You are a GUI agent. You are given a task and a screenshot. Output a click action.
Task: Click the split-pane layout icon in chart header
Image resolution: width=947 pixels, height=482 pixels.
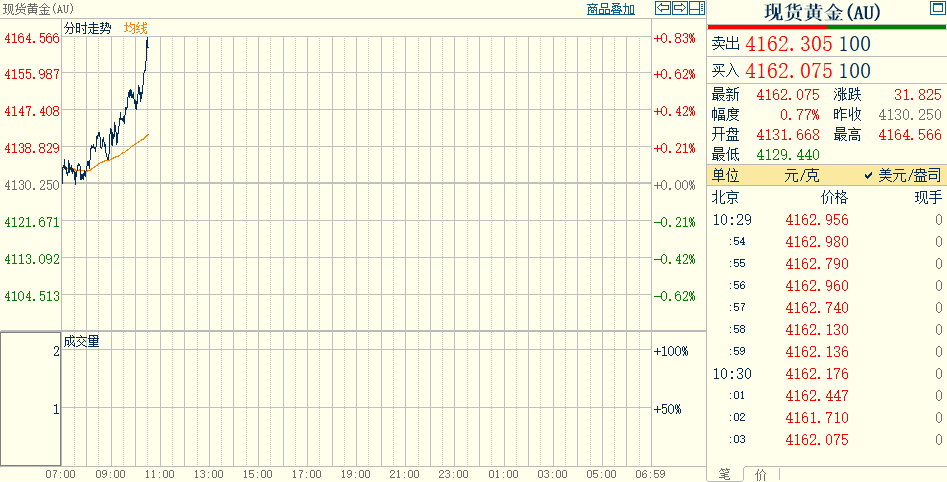coord(695,9)
